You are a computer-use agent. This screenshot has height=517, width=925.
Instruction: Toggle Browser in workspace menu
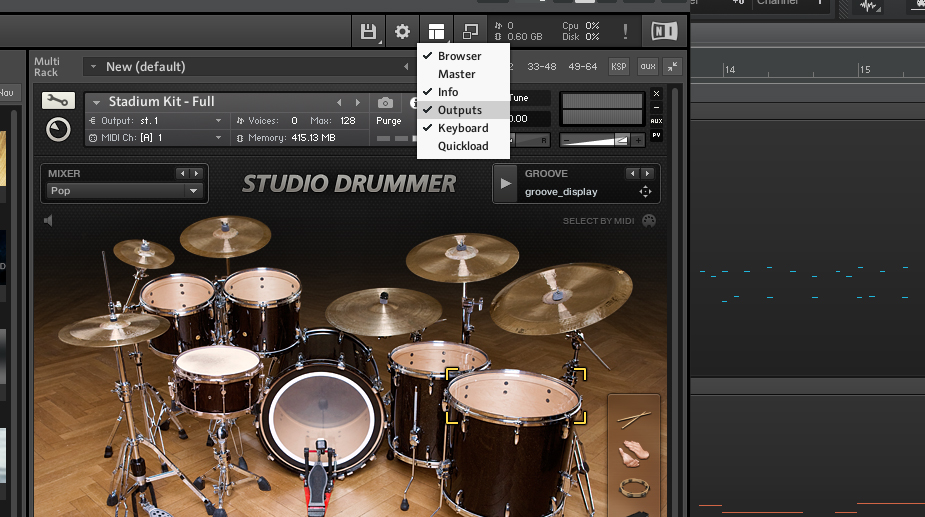[463, 56]
